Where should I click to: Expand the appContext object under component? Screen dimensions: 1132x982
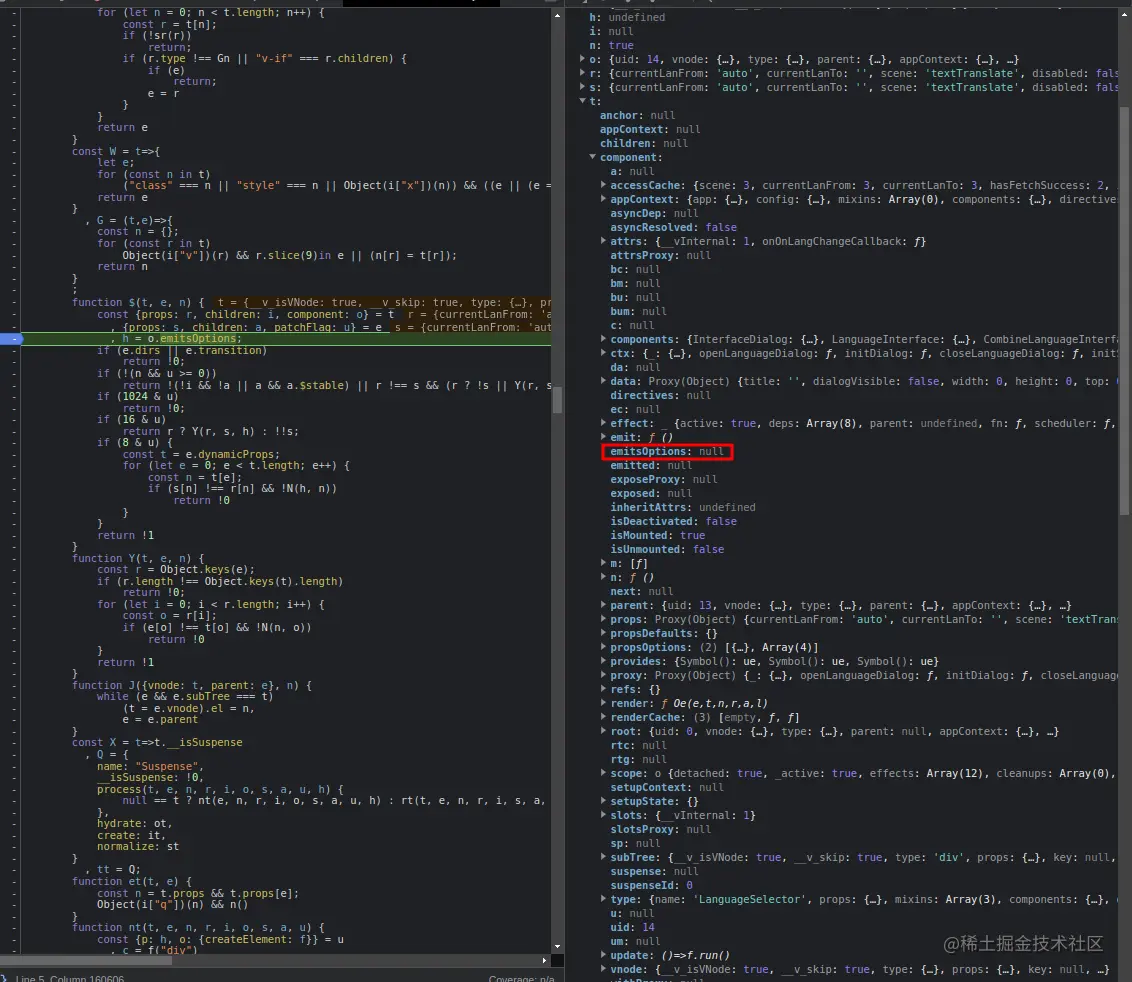[x=604, y=199]
